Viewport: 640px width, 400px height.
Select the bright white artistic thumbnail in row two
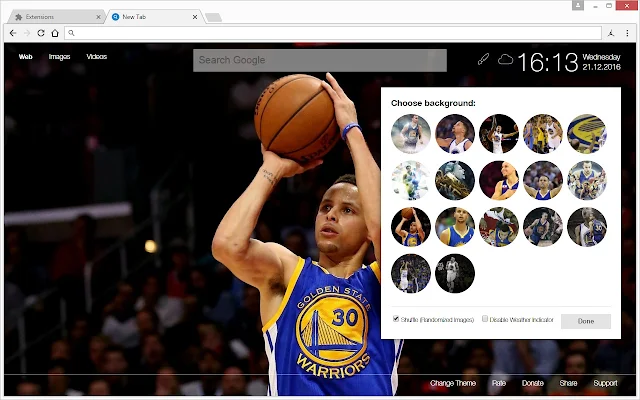[x=411, y=180]
